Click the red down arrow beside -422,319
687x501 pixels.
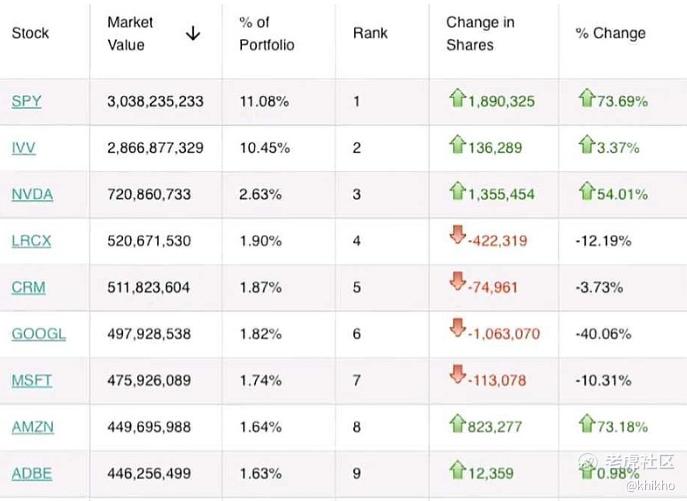(x=457, y=237)
